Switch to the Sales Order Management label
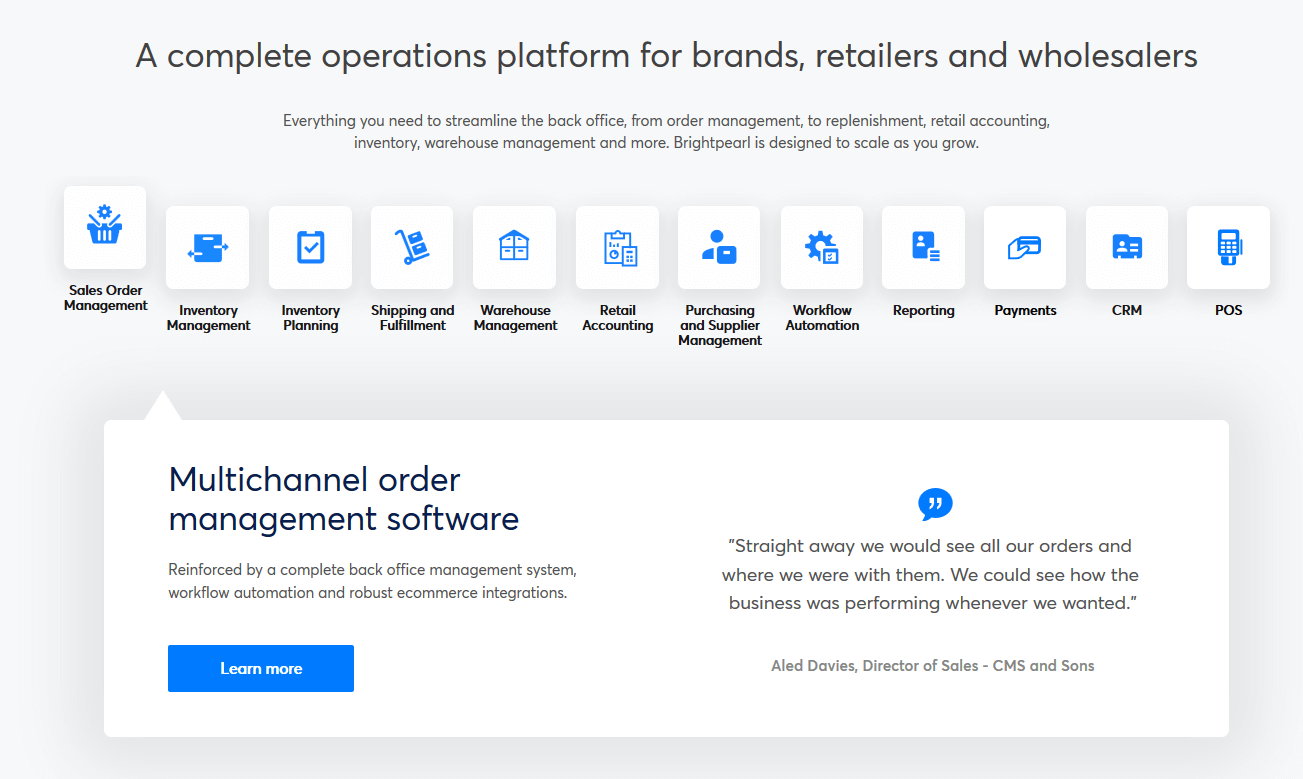 click(105, 298)
